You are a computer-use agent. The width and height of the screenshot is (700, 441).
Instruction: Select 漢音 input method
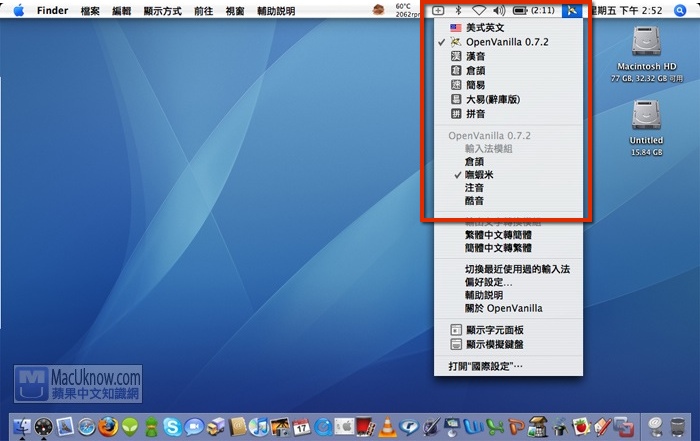pos(508,56)
